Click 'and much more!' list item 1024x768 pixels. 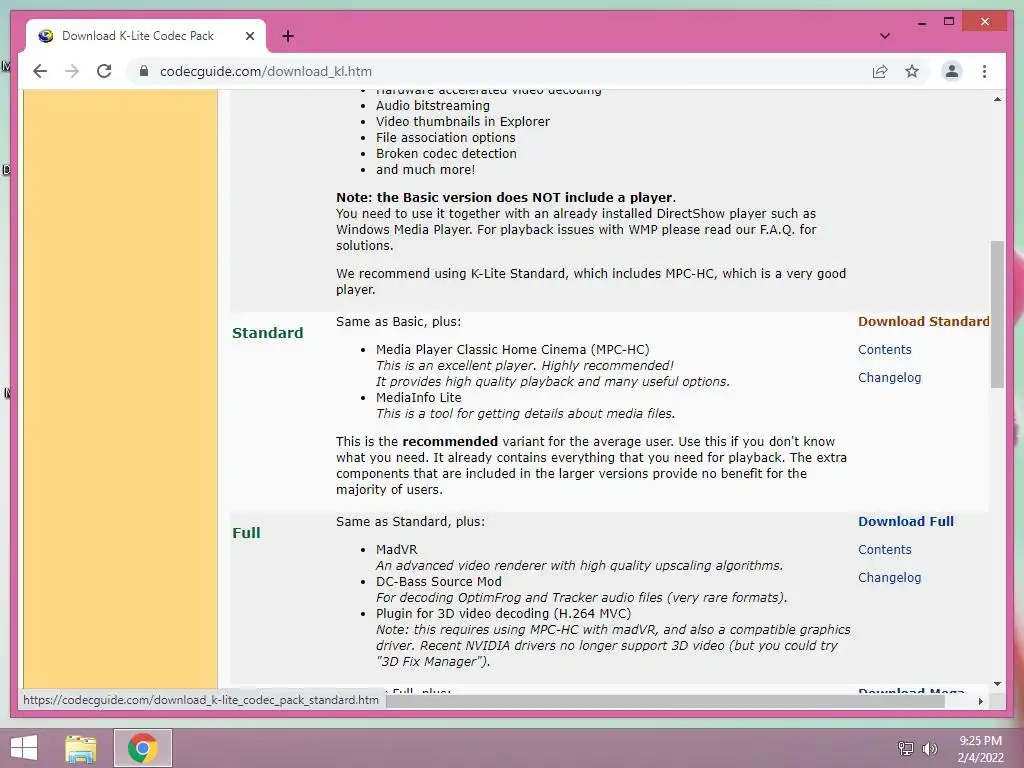pyautogui.click(x=425, y=169)
